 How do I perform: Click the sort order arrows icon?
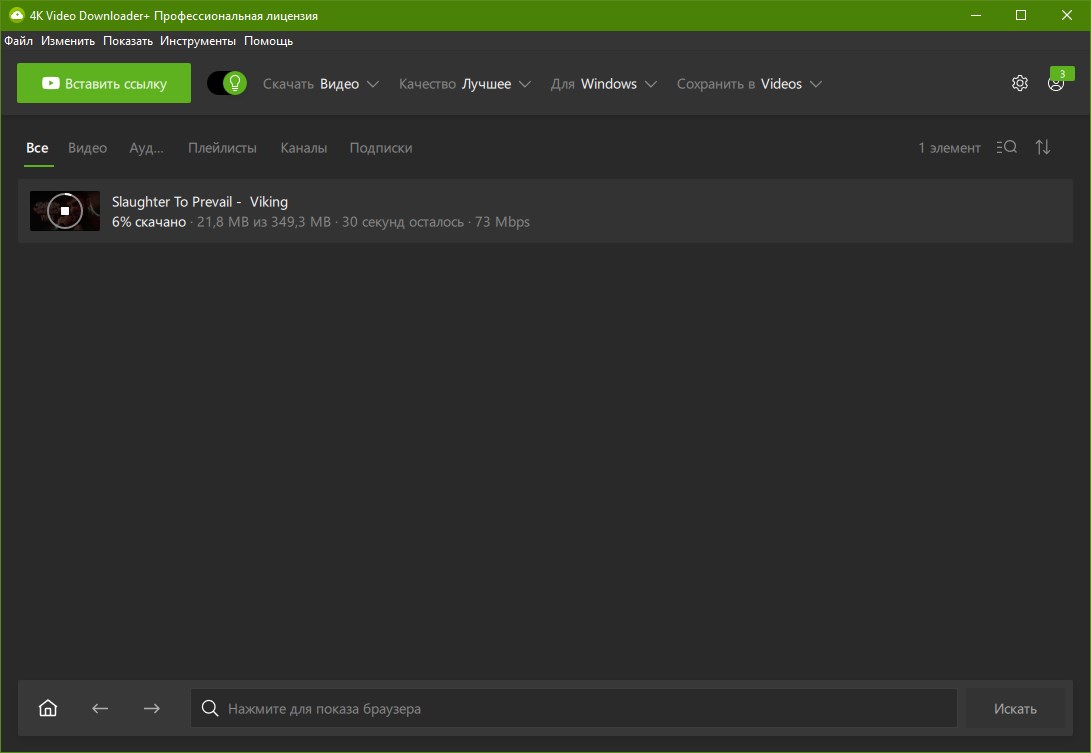point(1042,148)
